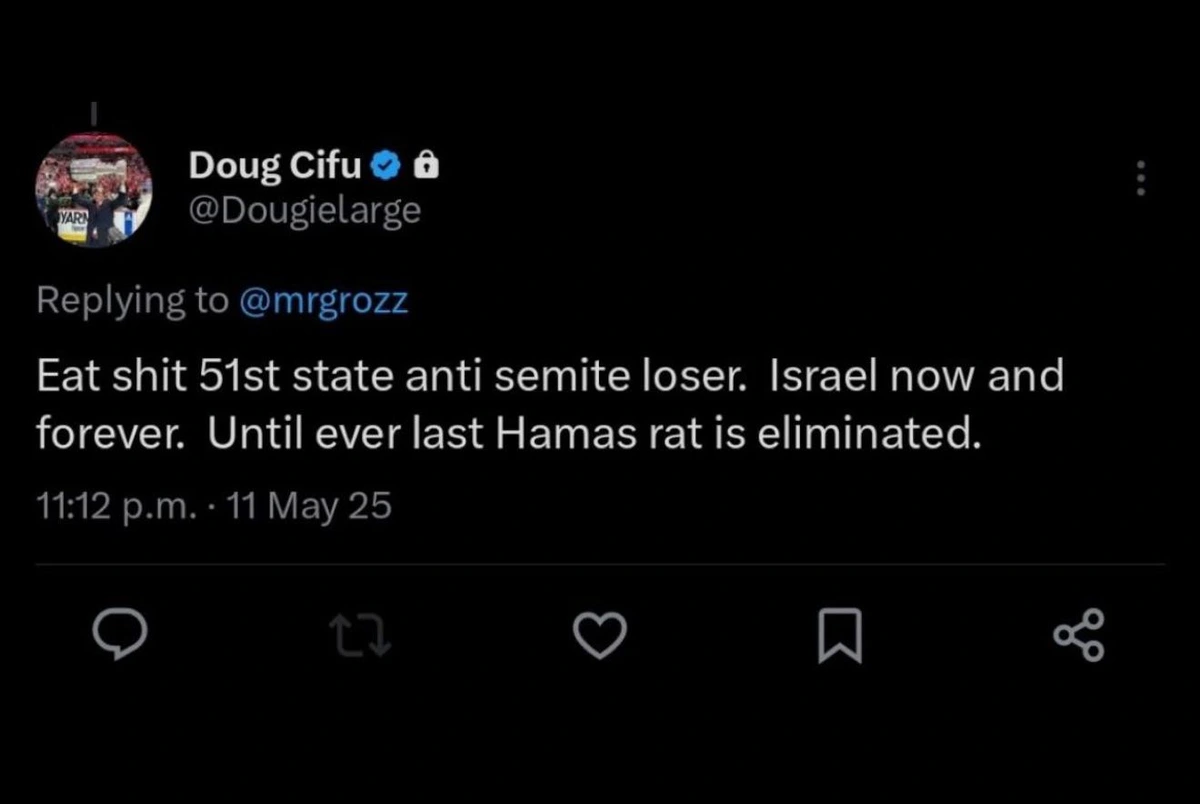The width and height of the screenshot is (1200, 804).
Task: Click the Doug Cifu display name
Action: click(x=274, y=165)
